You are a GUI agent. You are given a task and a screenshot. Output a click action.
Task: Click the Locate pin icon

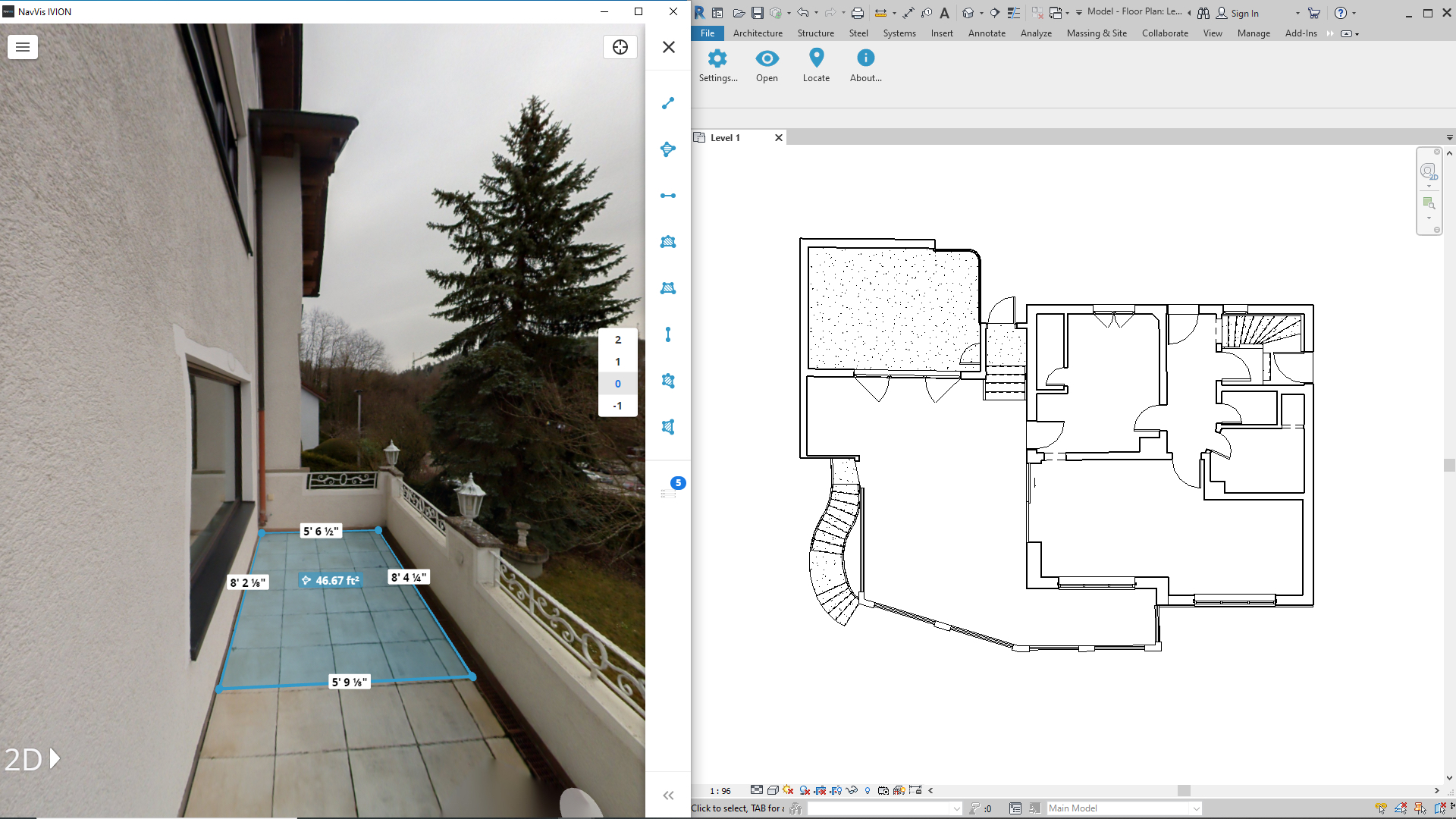pyautogui.click(x=816, y=58)
